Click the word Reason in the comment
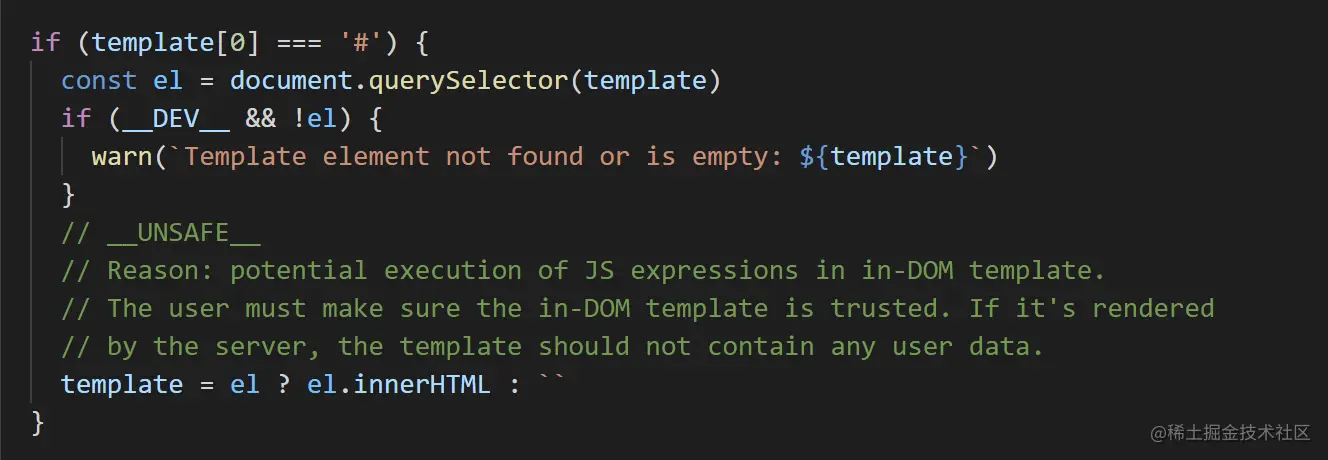The width and height of the screenshot is (1328, 460). tap(153, 270)
